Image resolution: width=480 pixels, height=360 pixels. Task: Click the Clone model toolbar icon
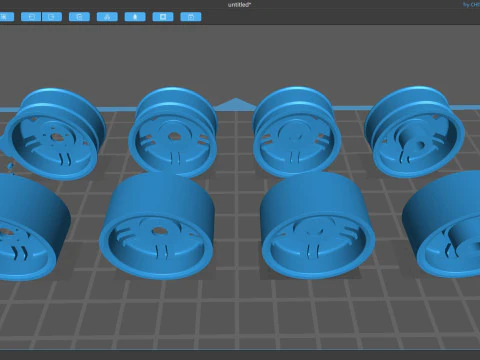point(79,17)
